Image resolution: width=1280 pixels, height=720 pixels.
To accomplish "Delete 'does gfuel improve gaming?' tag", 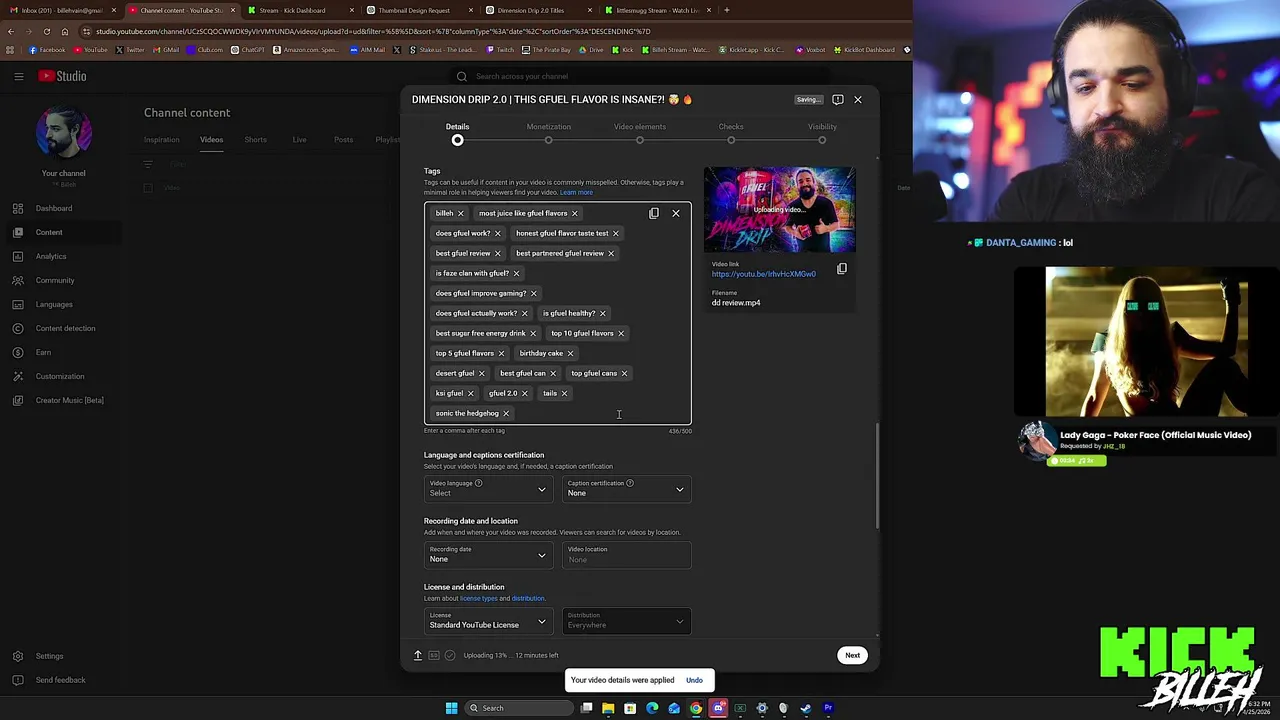I will click(533, 293).
